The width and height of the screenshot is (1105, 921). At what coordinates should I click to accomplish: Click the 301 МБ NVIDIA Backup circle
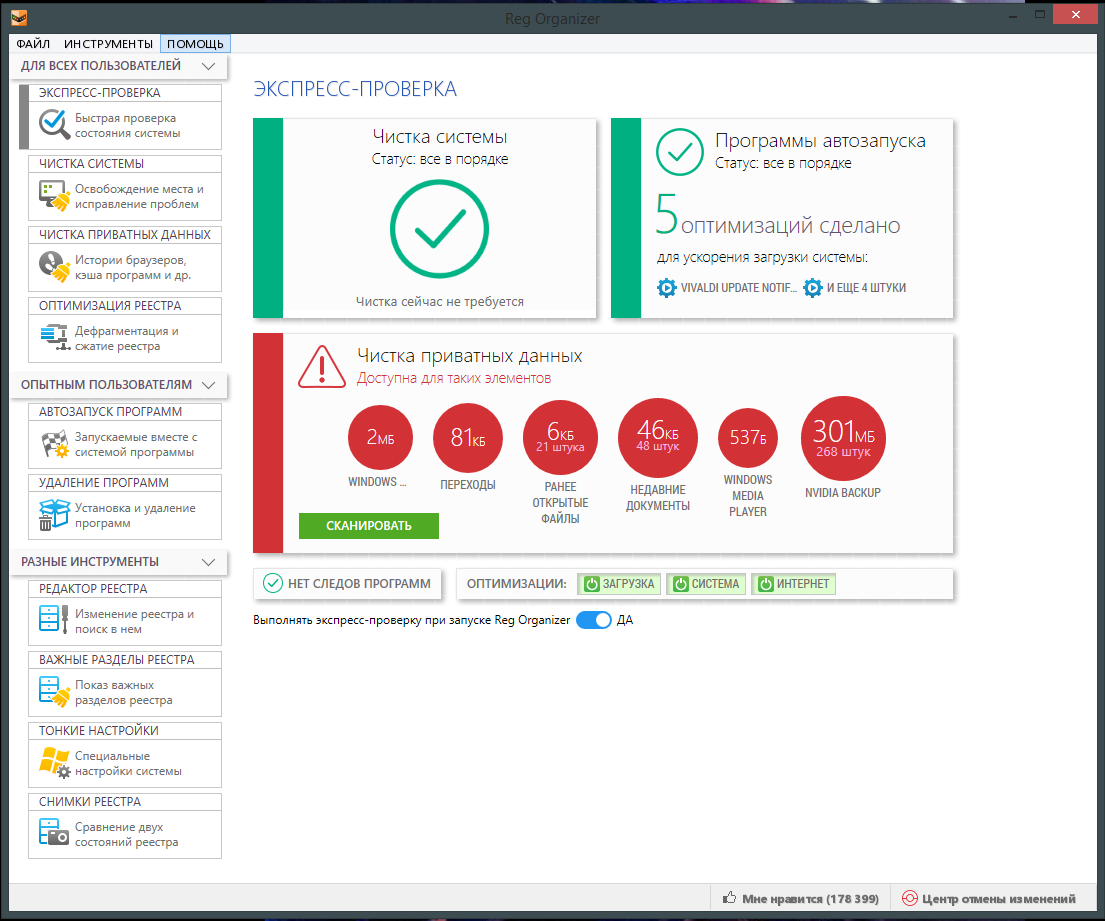(843, 438)
